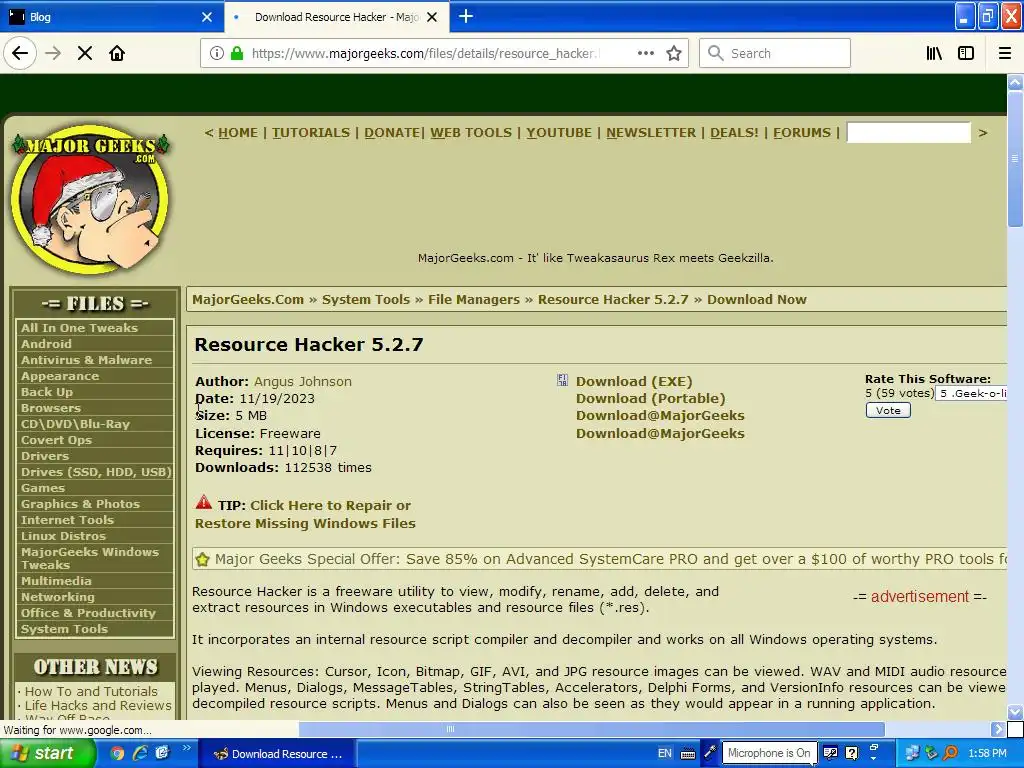The height and width of the screenshot is (768, 1024).
Task: Open the Library icon in toolbar
Action: [934, 53]
